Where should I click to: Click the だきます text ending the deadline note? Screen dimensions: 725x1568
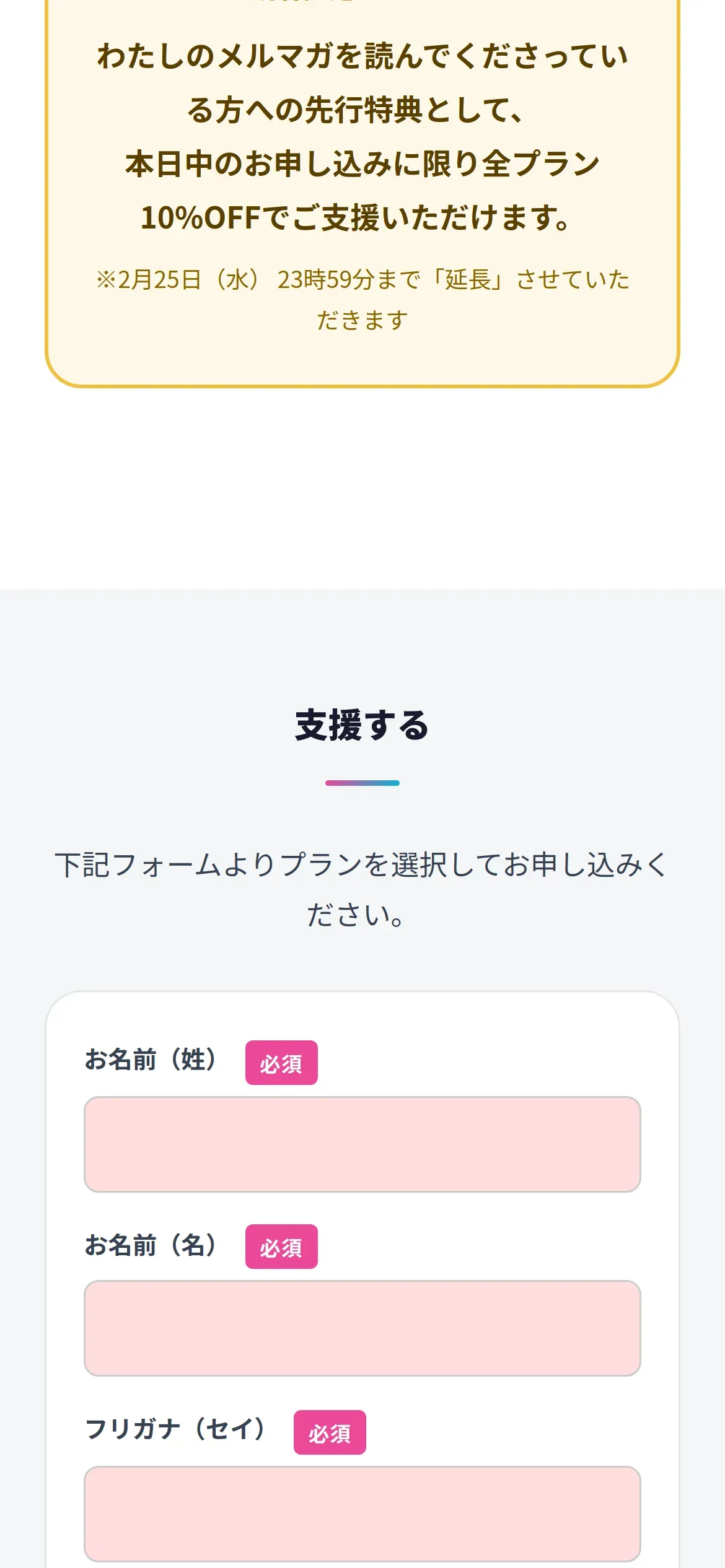pyautogui.click(x=362, y=321)
